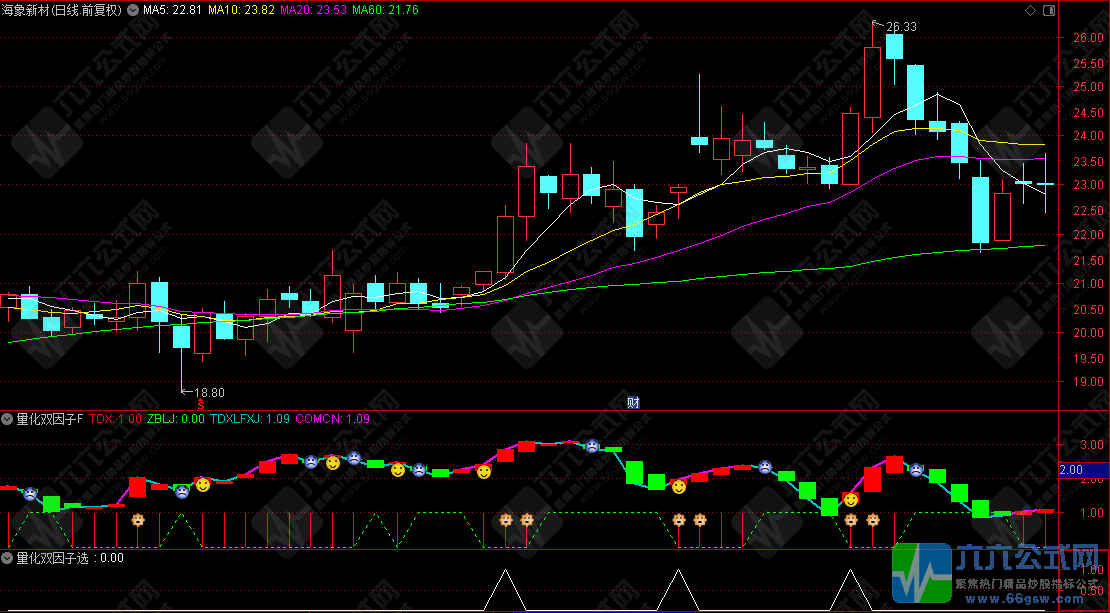Click the 18.80 low price label
1110x613 pixels.
coord(208,393)
